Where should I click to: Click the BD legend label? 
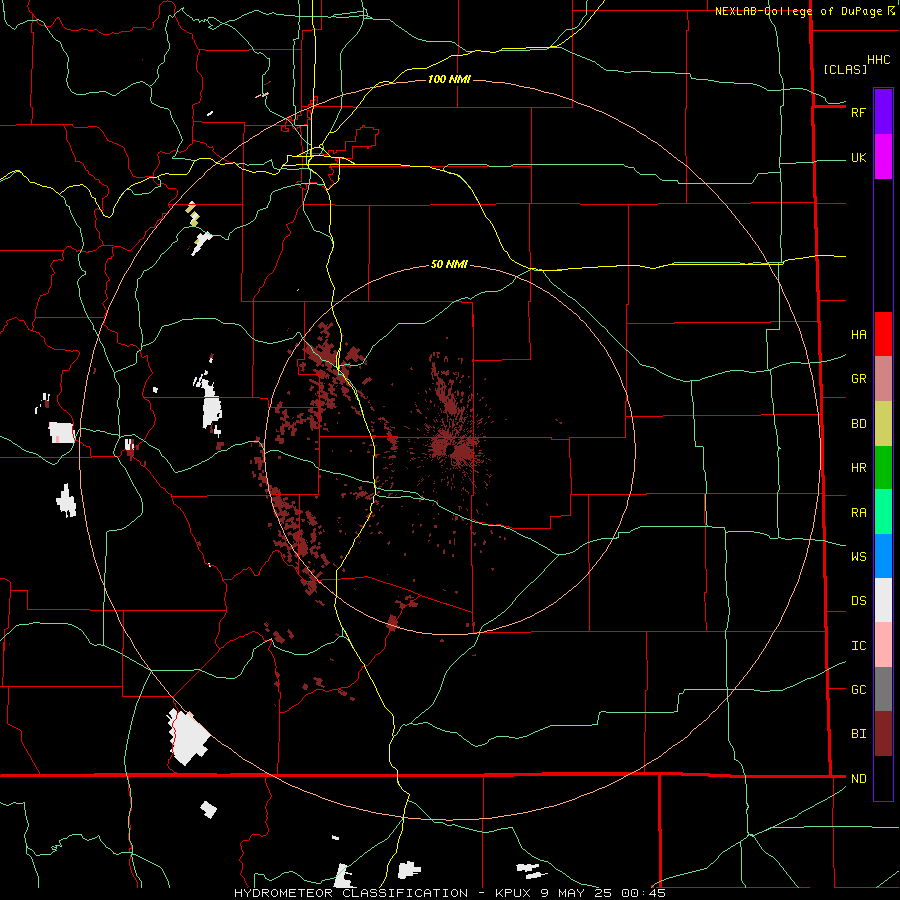coord(858,424)
